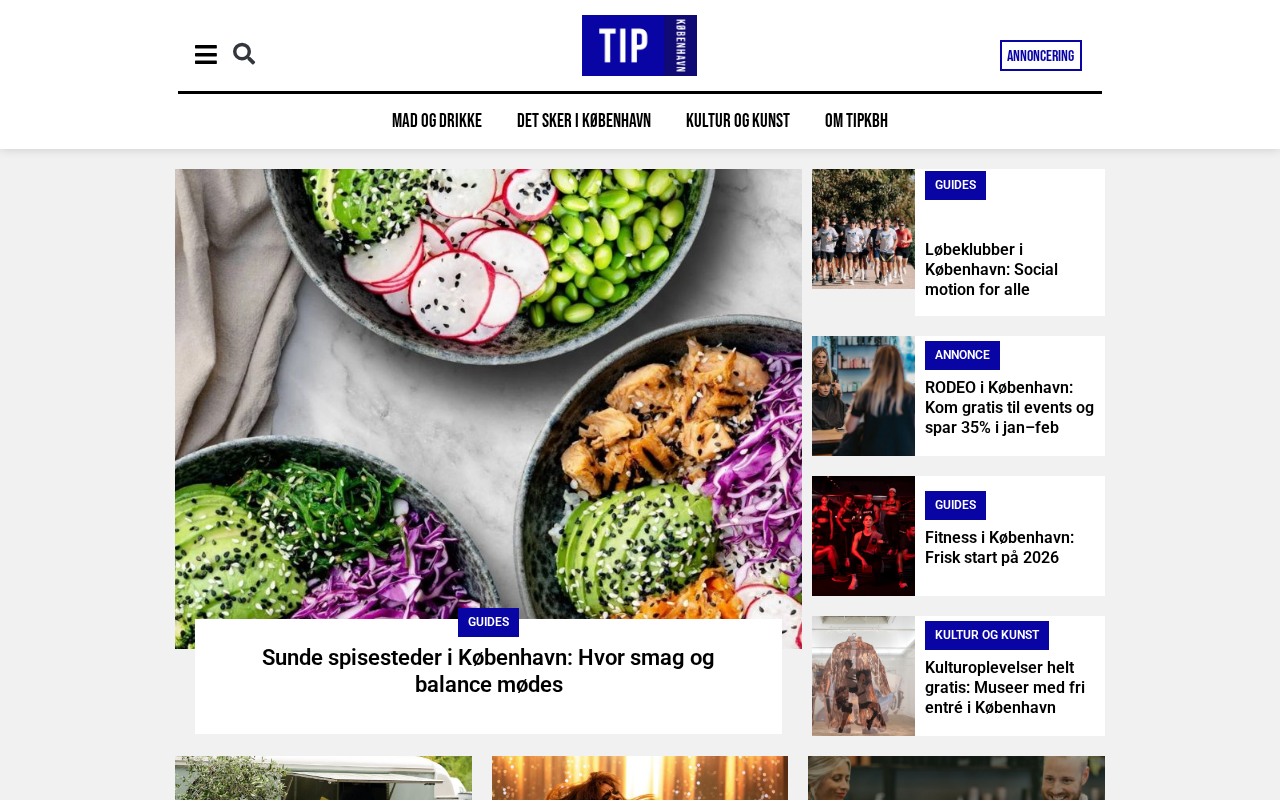Click the ANNONCE tag
This screenshot has height=800, width=1280.
pyautogui.click(x=962, y=355)
